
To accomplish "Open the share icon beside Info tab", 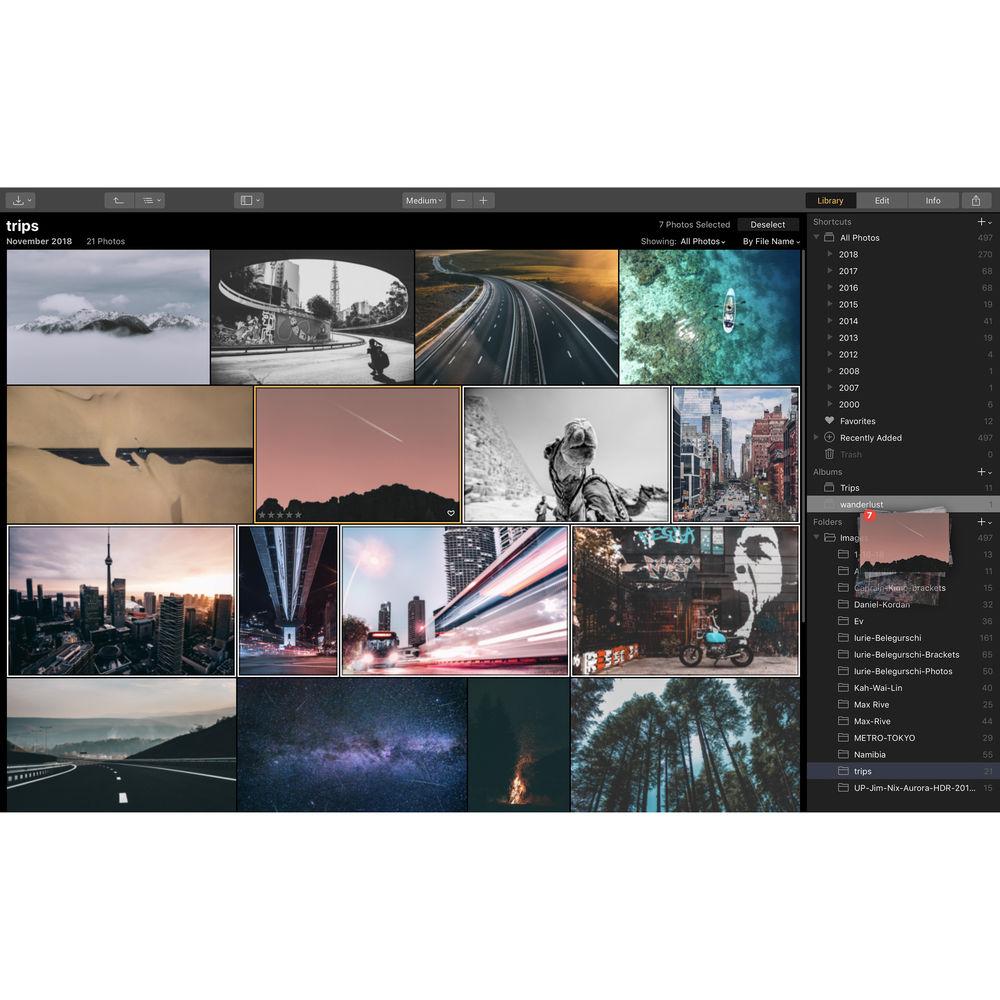I will (977, 200).
